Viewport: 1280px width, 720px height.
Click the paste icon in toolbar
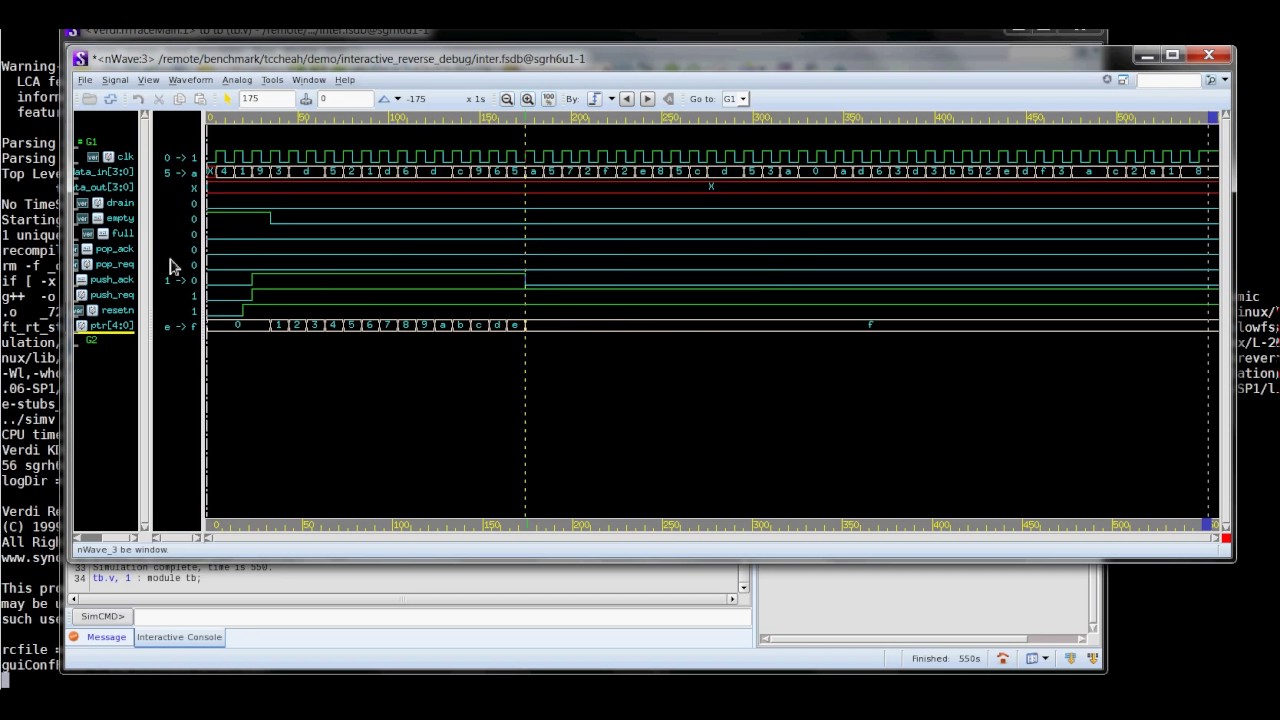[x=200, y=99]
